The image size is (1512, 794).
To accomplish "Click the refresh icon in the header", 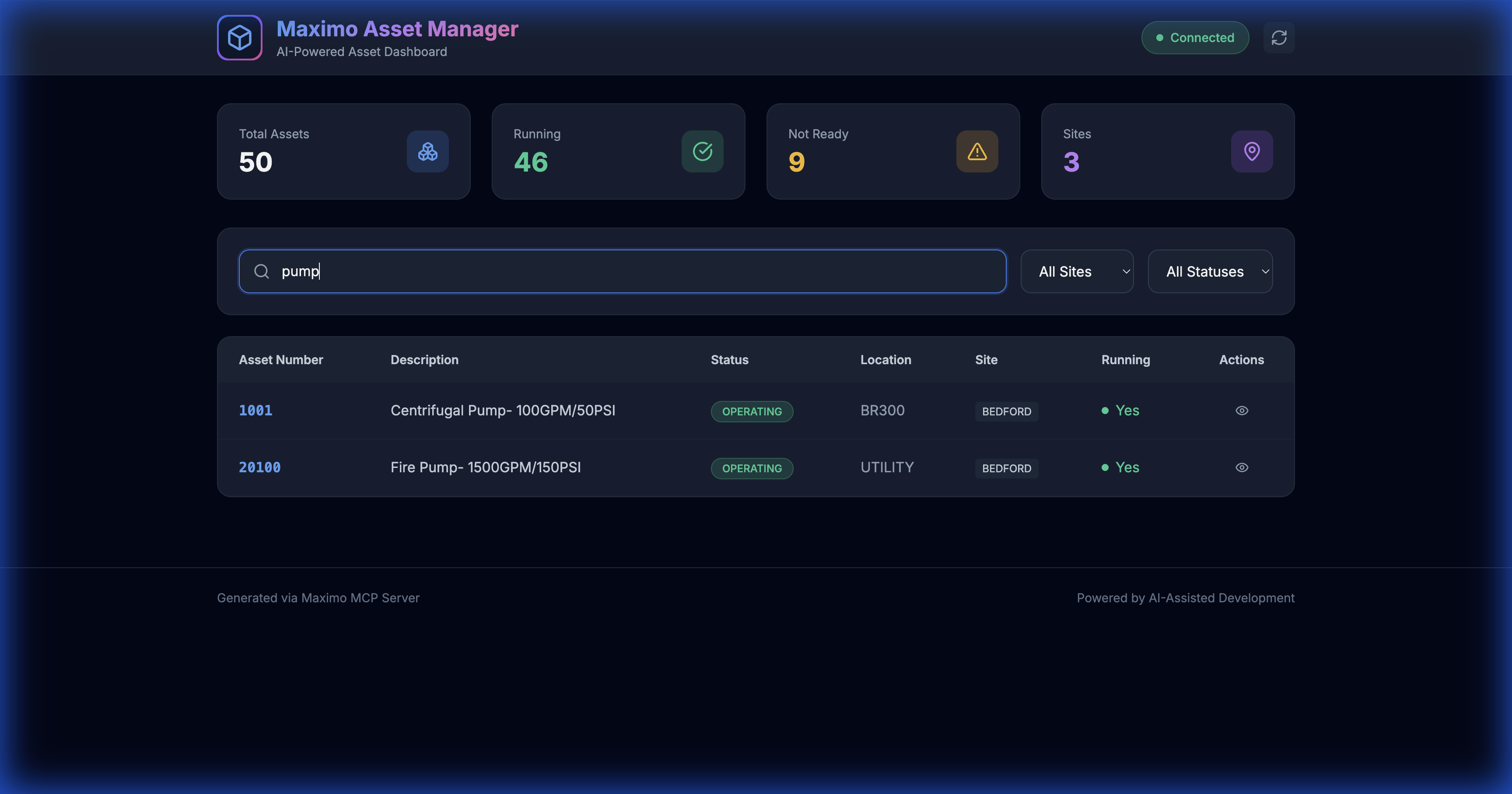I will [1279, 37].
